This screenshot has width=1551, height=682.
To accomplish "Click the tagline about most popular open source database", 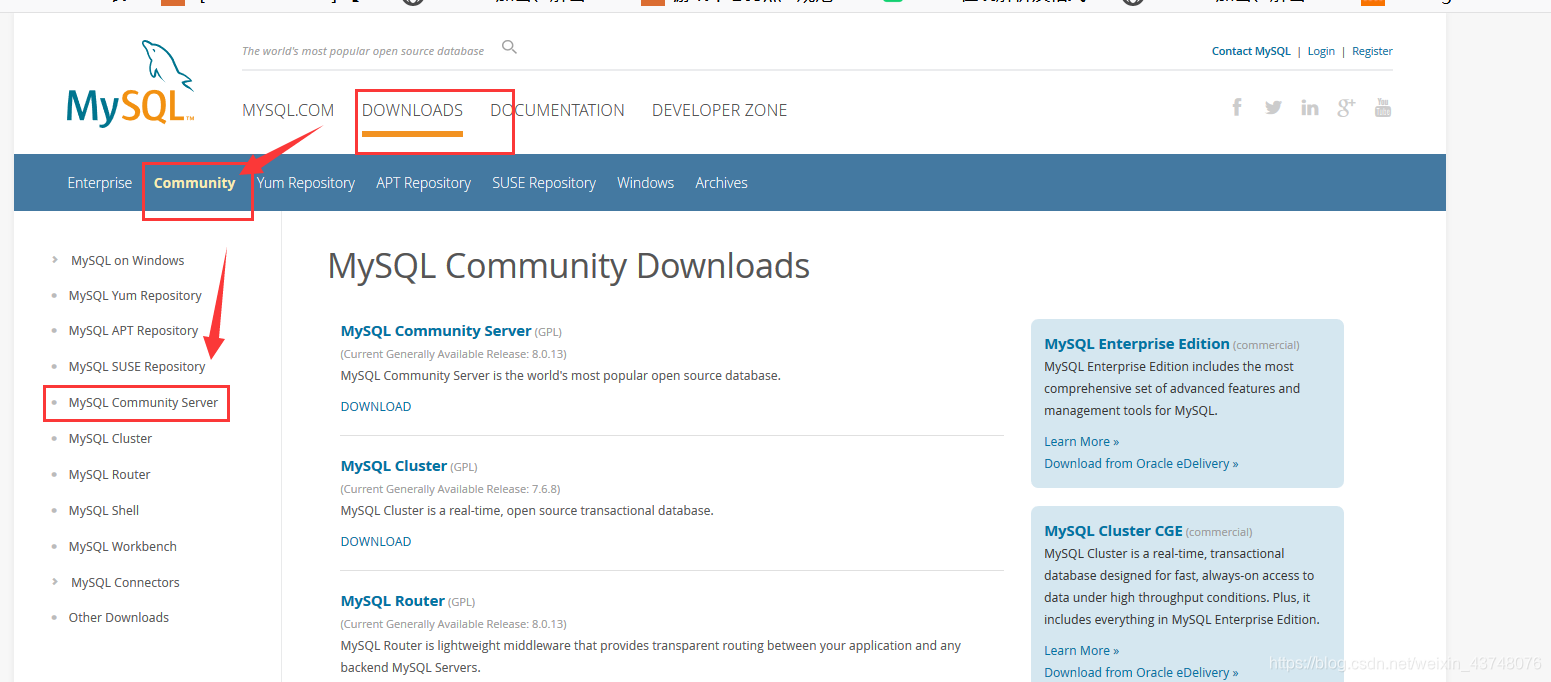I will (363, 51).
